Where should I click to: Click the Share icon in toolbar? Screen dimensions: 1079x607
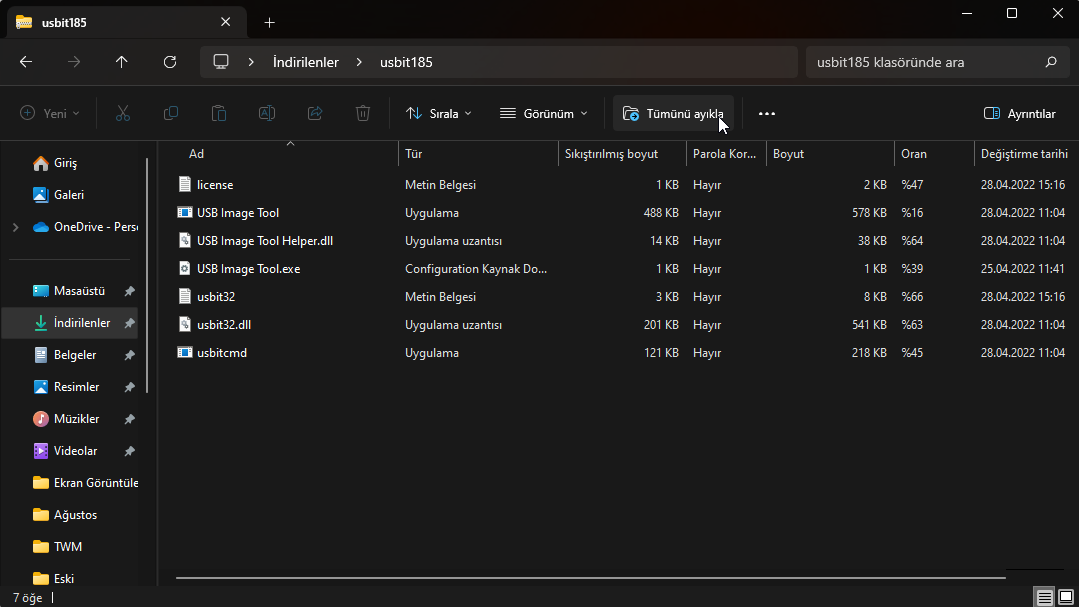point(315,114)
